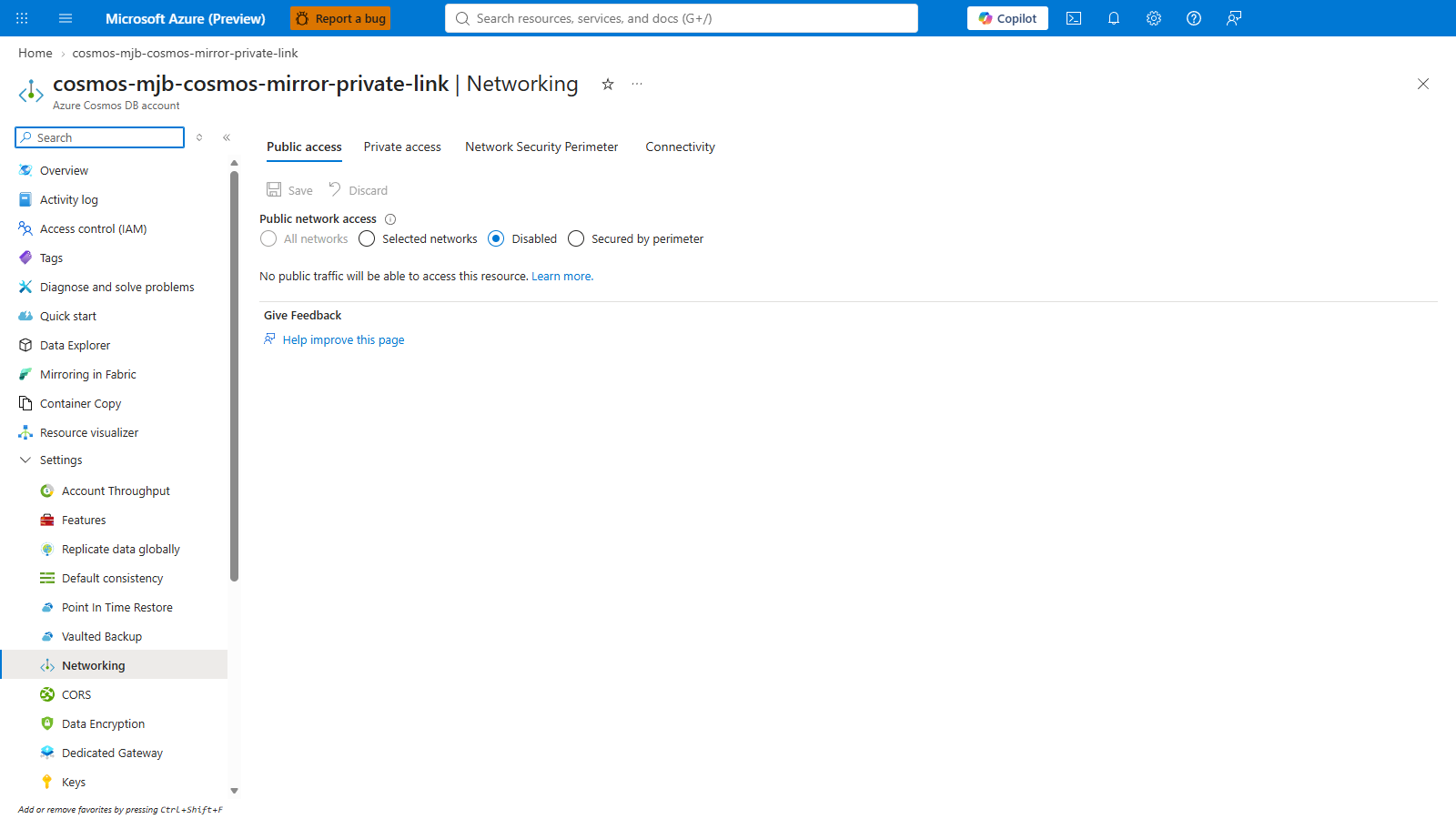Focus the sidebar Search field

click(100, 137)
